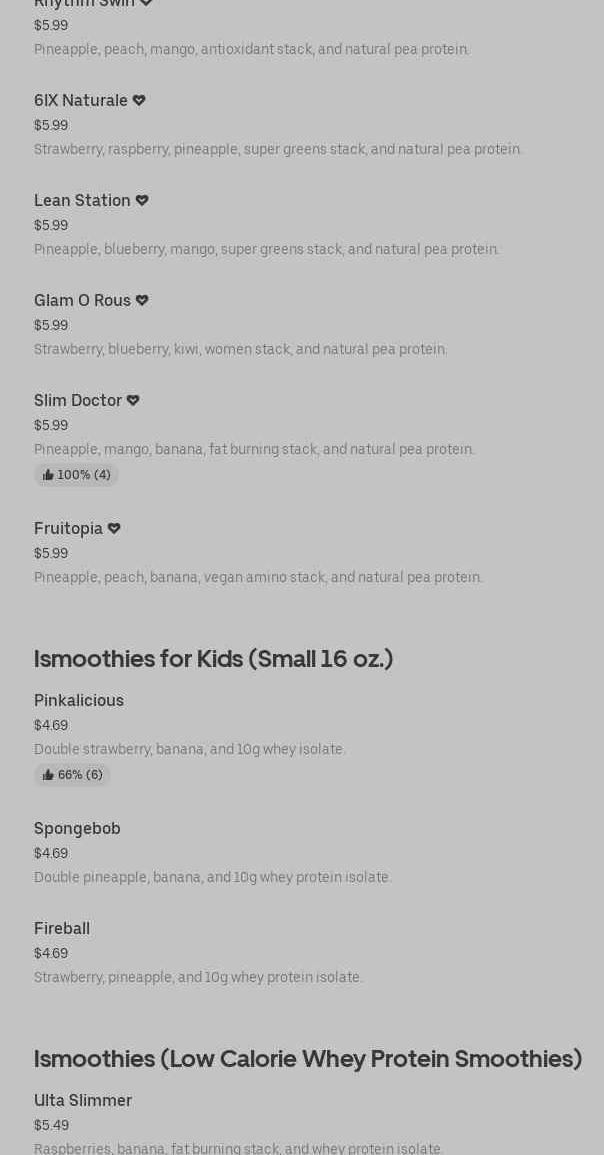The width and height of the screenshot is (604, 1155).
Task: Select the Fruitopia smoothie item
Action: click(68, 529)
